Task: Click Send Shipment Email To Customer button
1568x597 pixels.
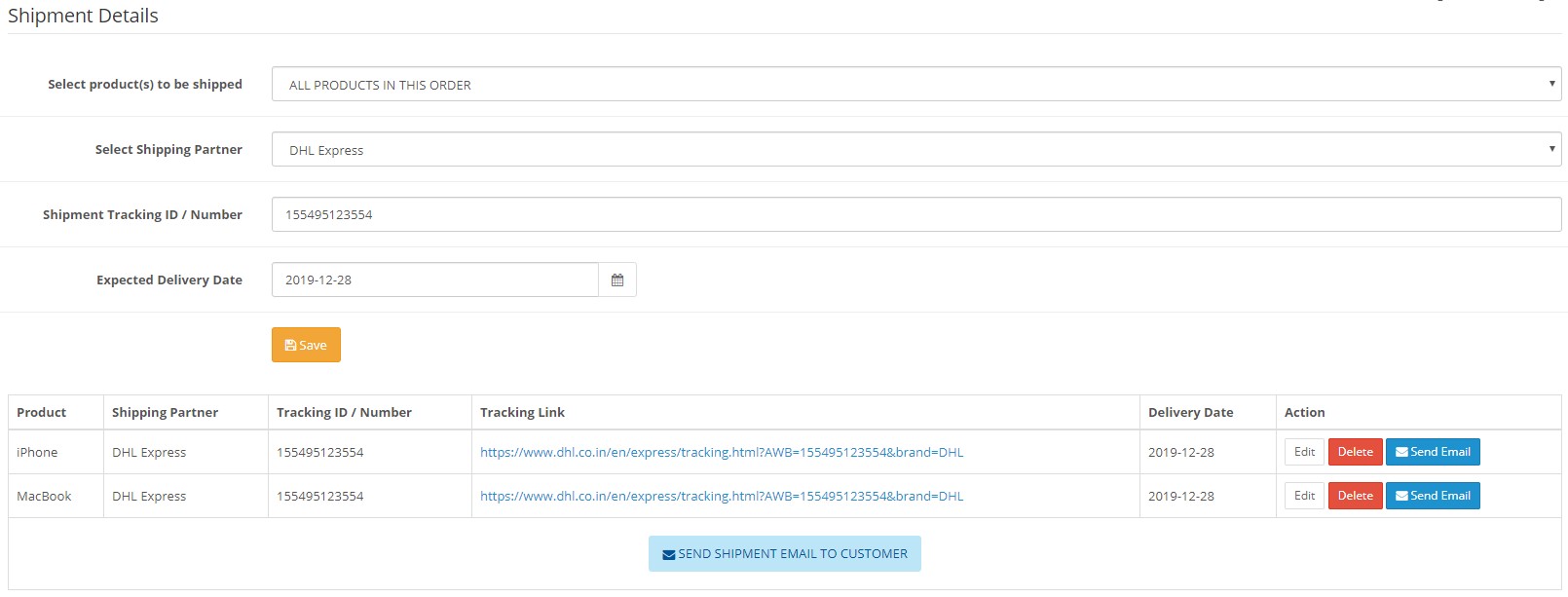Action: (x=785, y=553)
